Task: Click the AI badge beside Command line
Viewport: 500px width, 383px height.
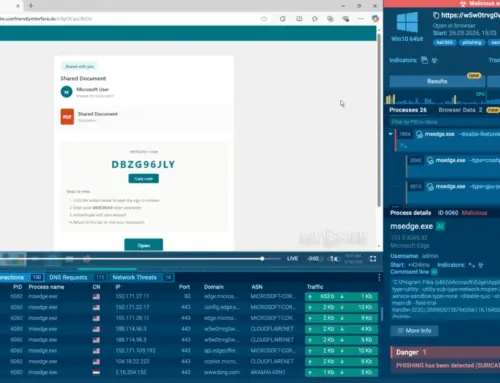Action: (434, 272)
